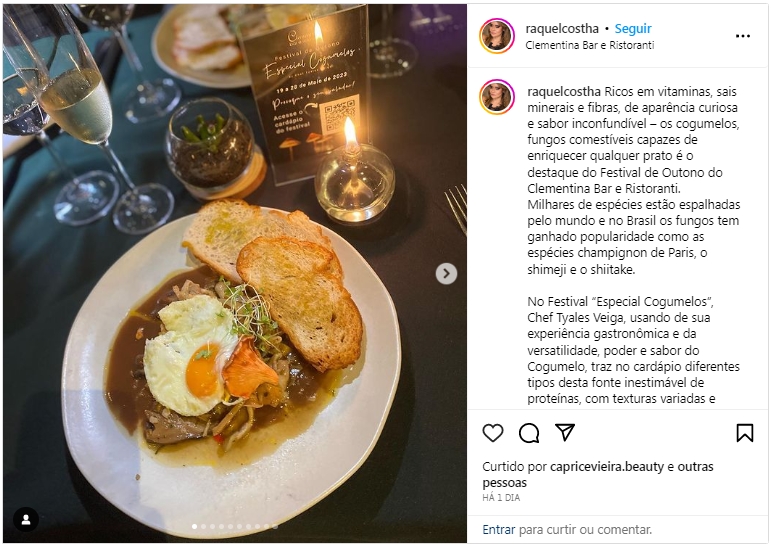
Task: Open raquelcostha username in post header
Action: (x=562, y=29)
